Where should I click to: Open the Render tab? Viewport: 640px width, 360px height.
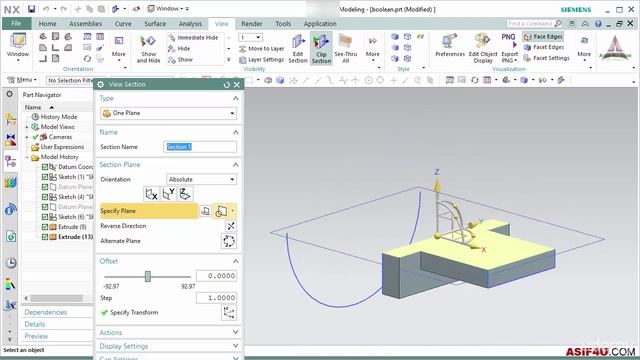click(252, 24)
